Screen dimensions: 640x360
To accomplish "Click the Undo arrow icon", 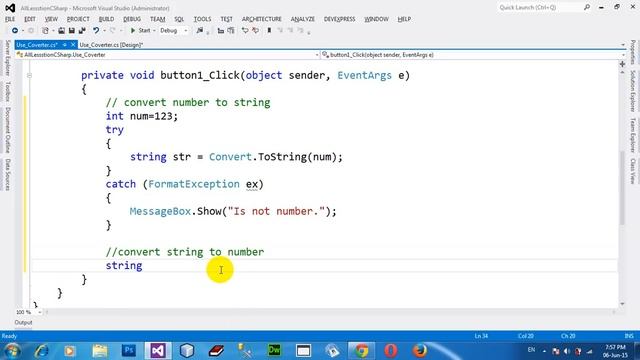I will pyautogui.click(x=96, y=31).
